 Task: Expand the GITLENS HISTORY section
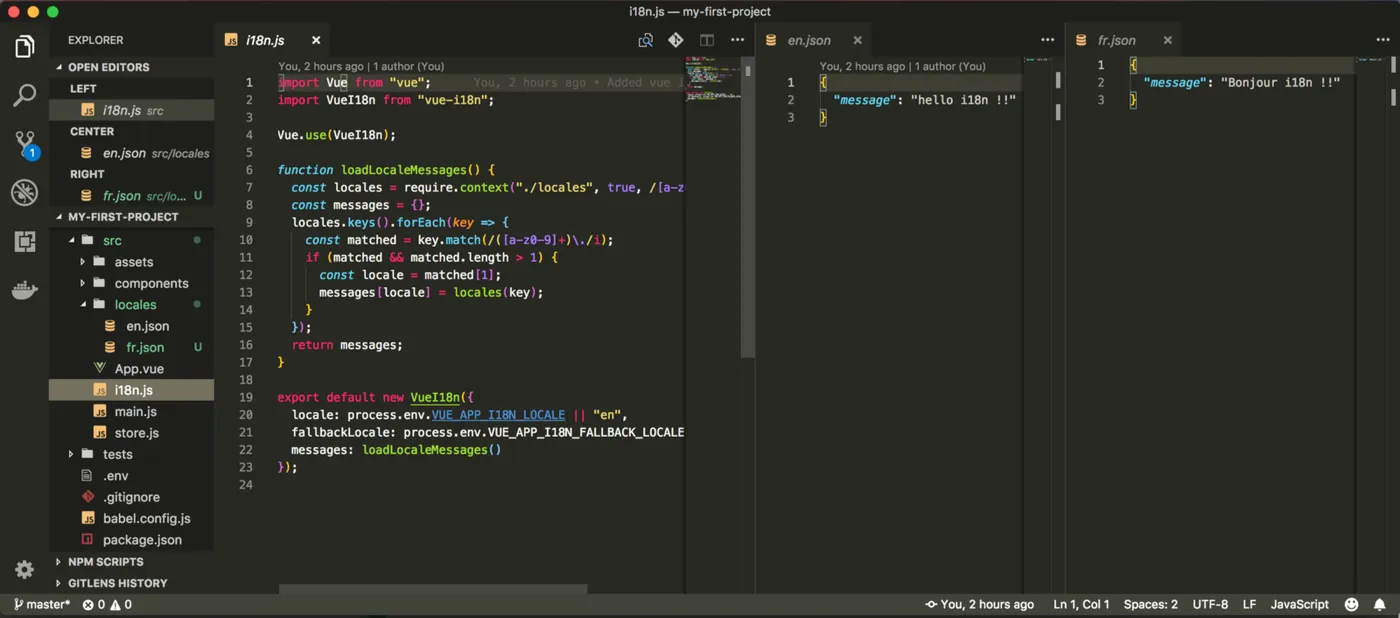tap(117, 583)
